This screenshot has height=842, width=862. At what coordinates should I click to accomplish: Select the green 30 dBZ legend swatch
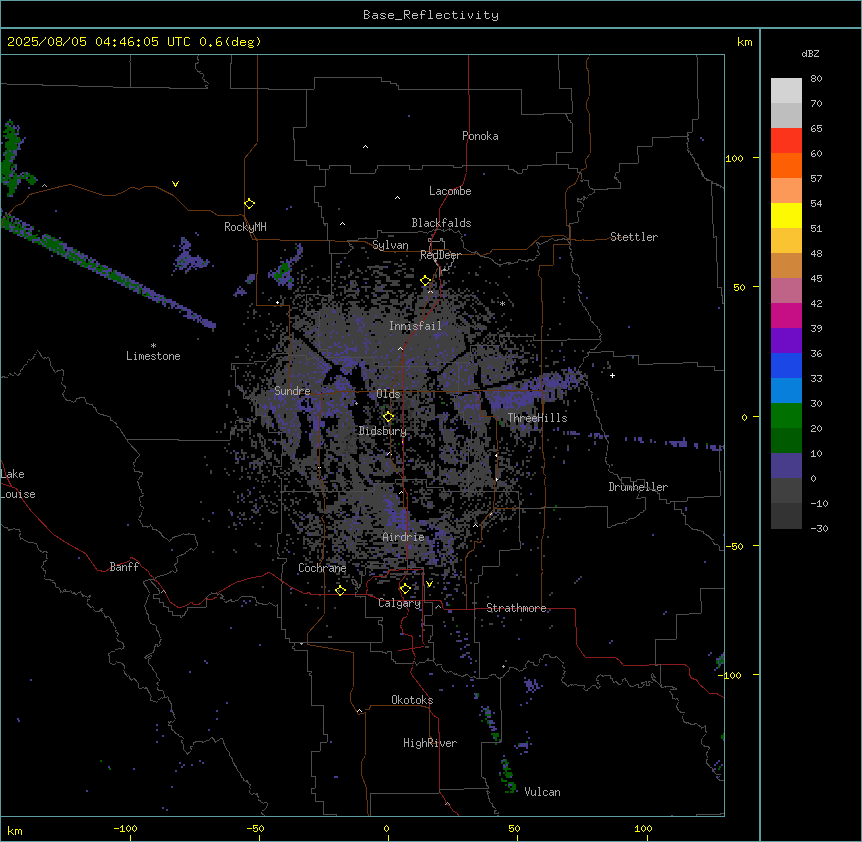[786, 416]
